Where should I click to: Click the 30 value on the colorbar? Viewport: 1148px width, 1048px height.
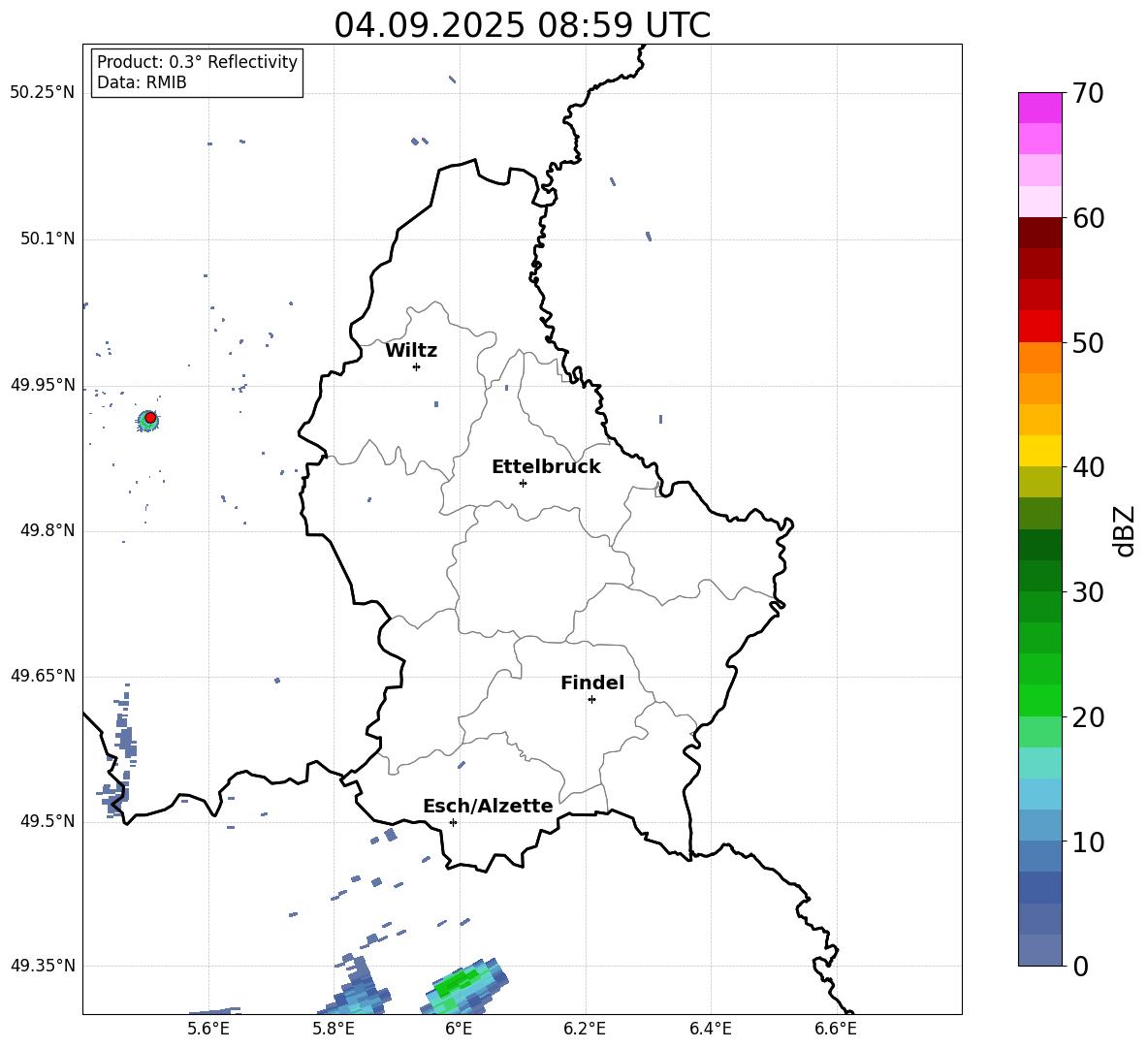1088,592
